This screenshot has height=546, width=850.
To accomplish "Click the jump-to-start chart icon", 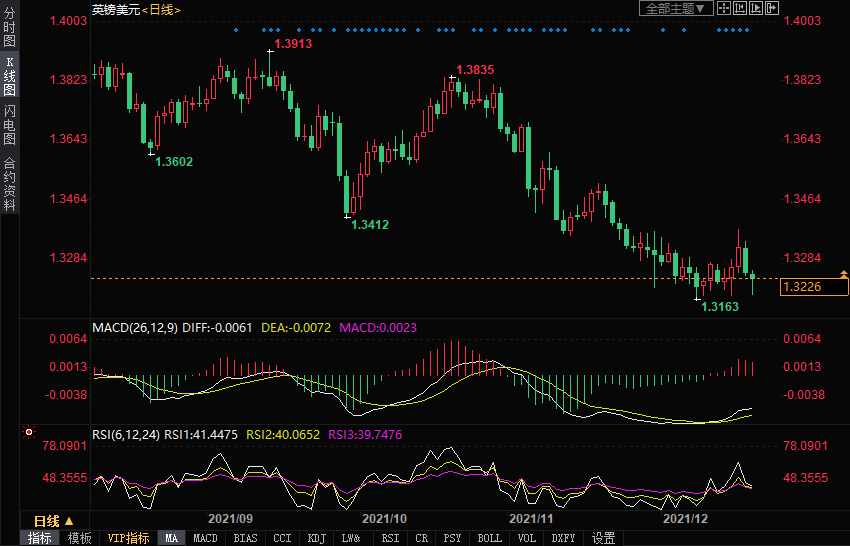I will coord(739,8).
